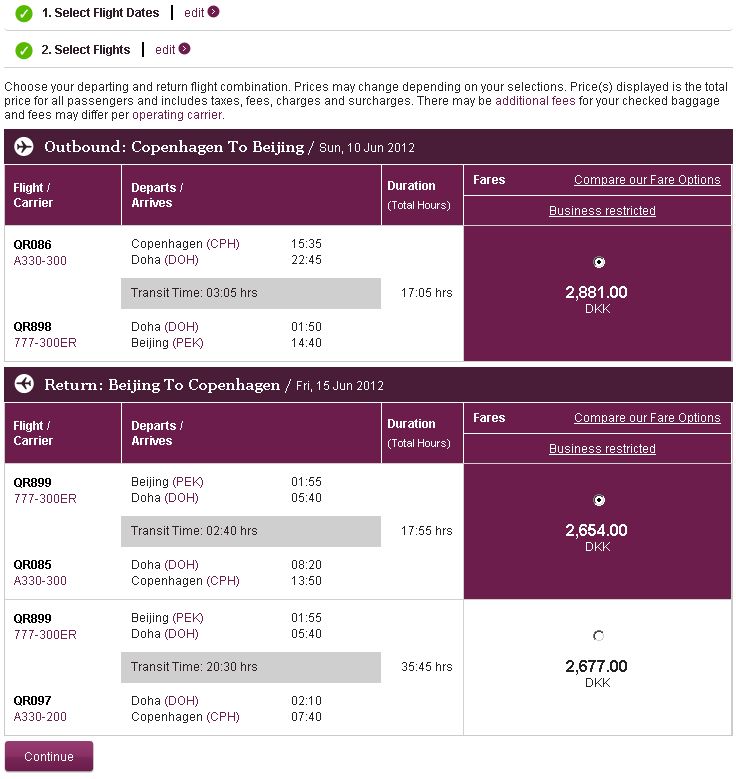Open outbound Compare our Fare Options
The image size is (736, 779).
(647, 180)
